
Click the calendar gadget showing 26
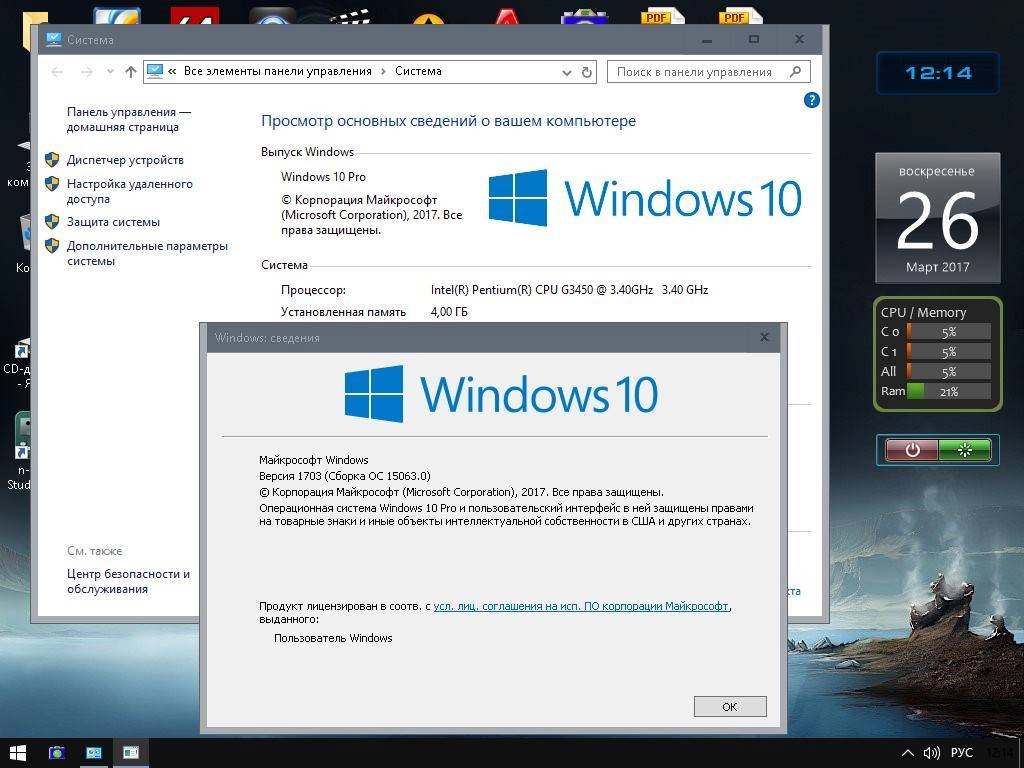coord(937,217)
